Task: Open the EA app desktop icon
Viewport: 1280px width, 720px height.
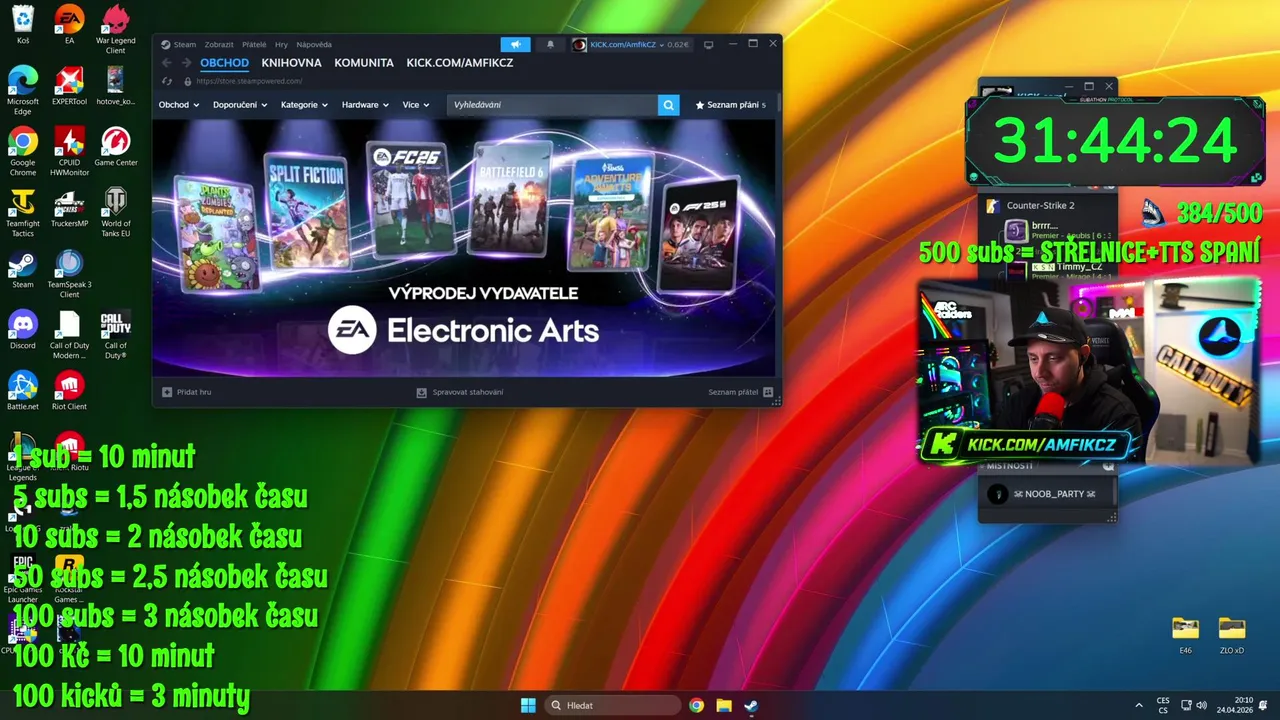Action: coord(69,26)
